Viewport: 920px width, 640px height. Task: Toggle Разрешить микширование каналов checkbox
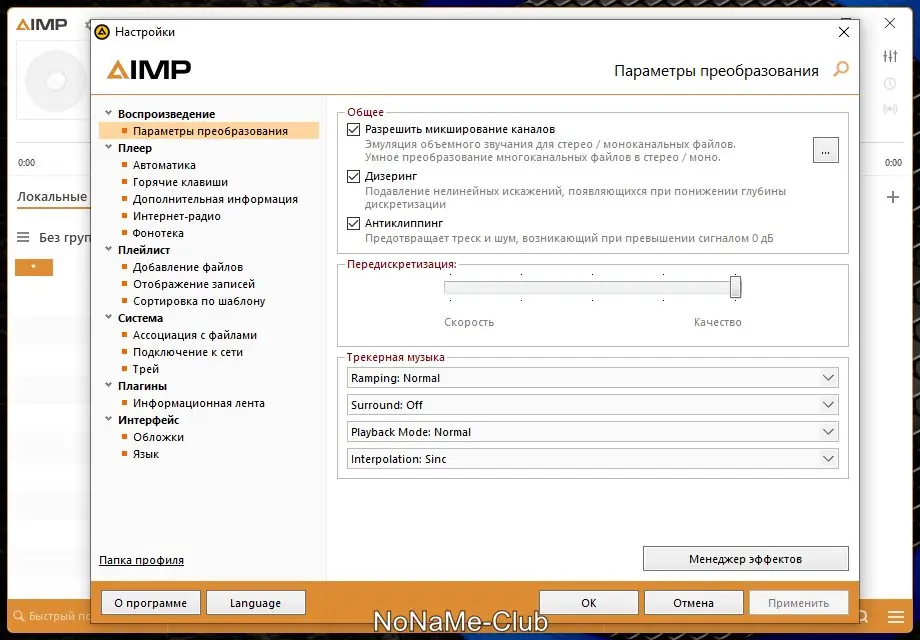[353, 130]
